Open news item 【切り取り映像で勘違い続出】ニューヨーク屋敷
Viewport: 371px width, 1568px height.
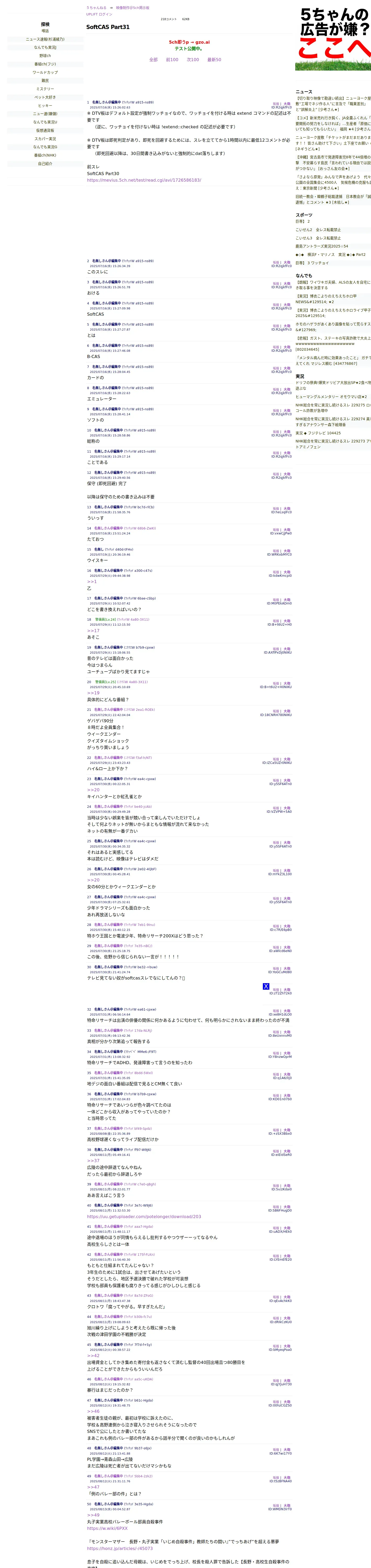[333, 104]
